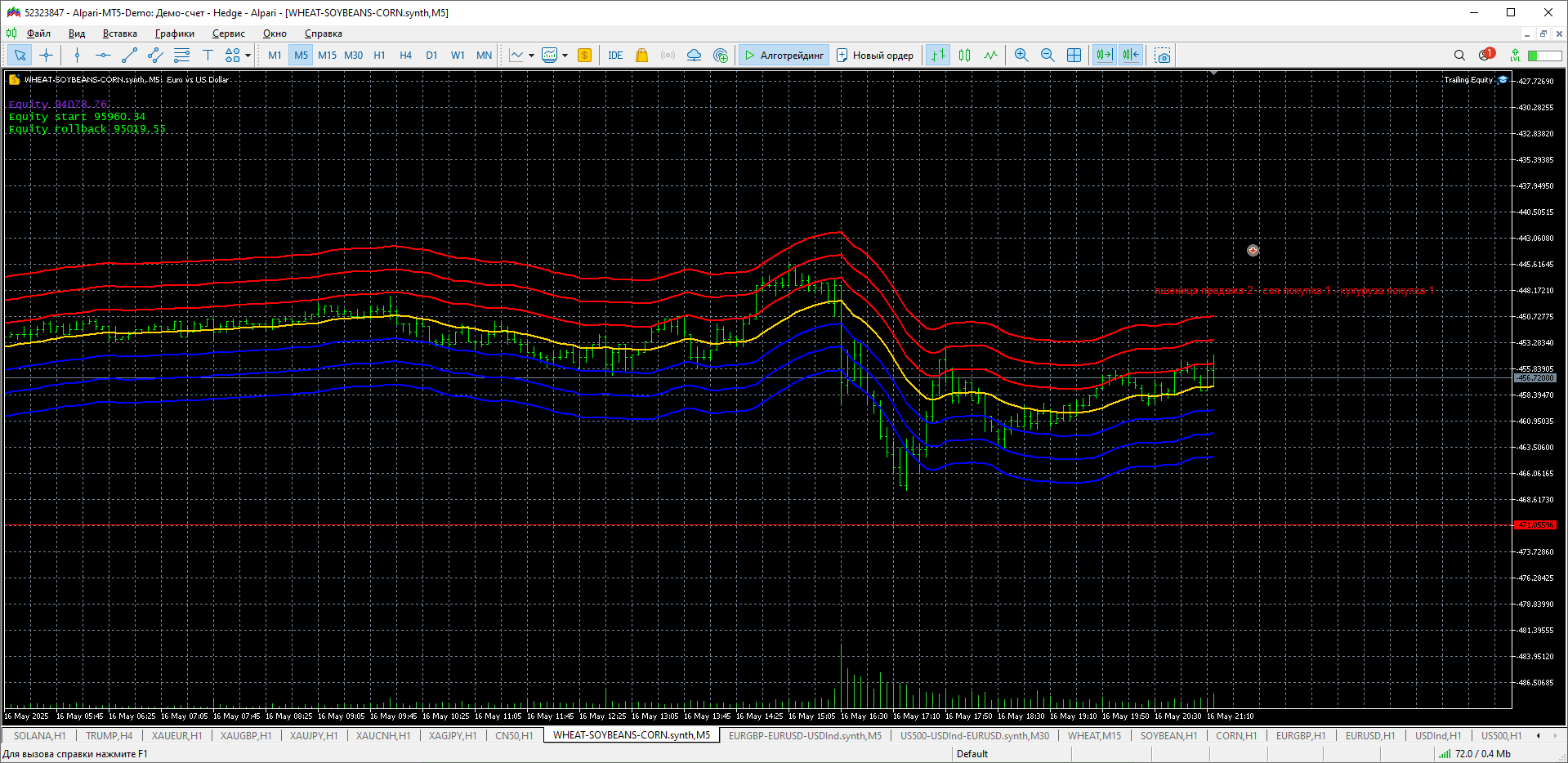
Task: Switch chart to candlestick display
Action: click(x=964, y=56)
